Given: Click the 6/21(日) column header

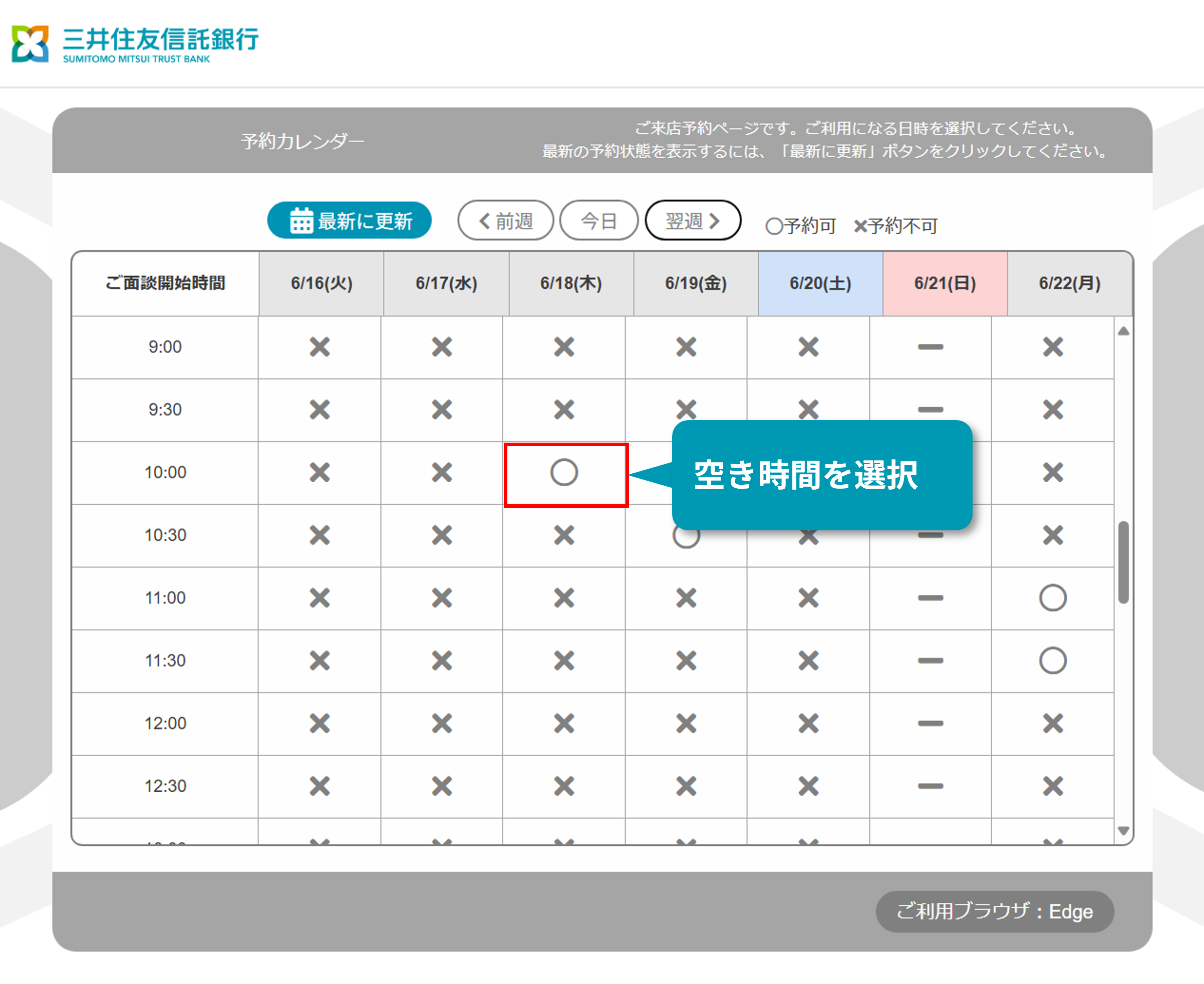Looking at the screenshot, I should (x=945, y=283).
